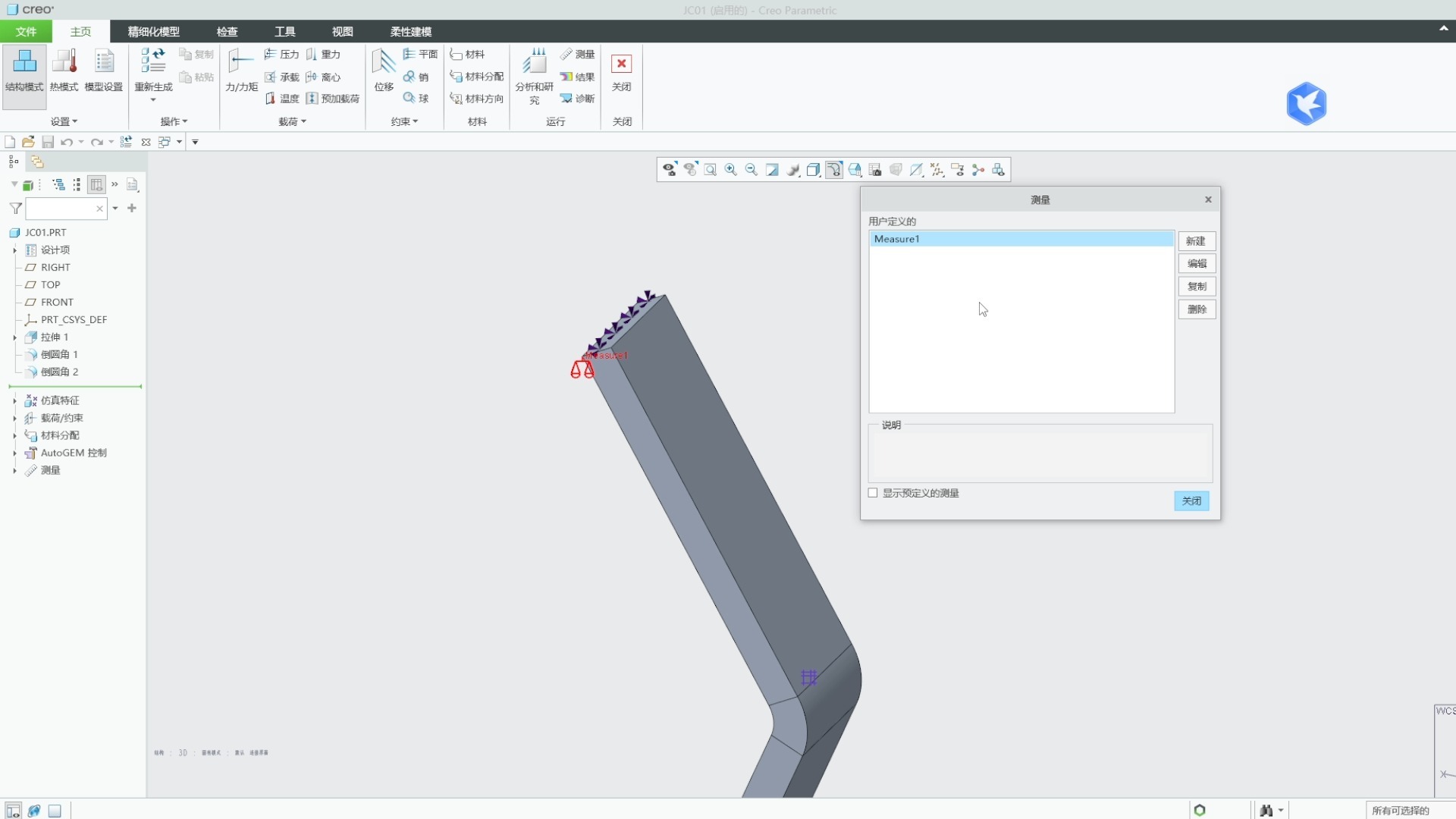Apply a Pressure (压力) load
The width and height of the screenshot is (1456, 819).
coord(281,55)
